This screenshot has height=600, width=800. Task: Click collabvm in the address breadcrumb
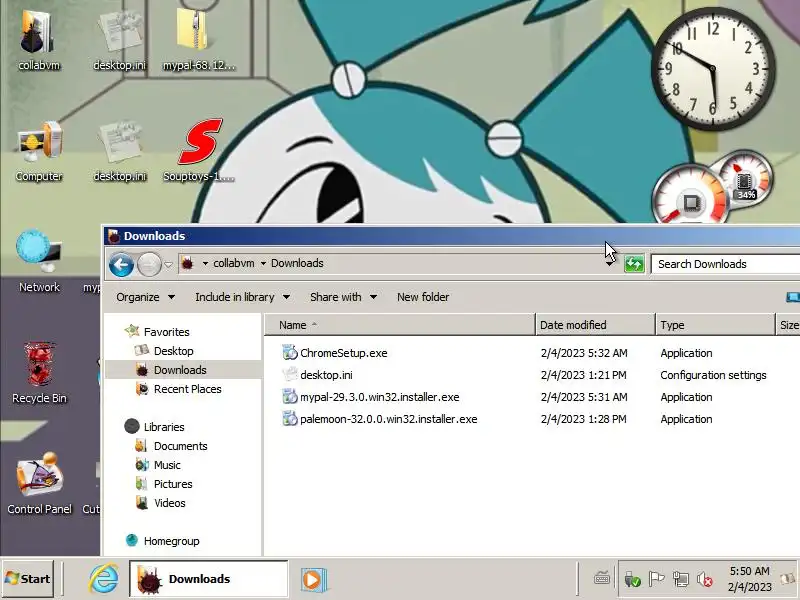click(x=234, y=263)
